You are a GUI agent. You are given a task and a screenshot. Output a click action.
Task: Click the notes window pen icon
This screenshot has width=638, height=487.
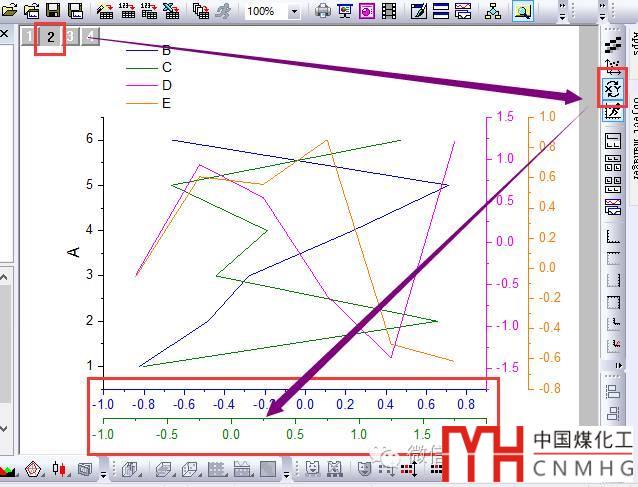click(419, 11)
